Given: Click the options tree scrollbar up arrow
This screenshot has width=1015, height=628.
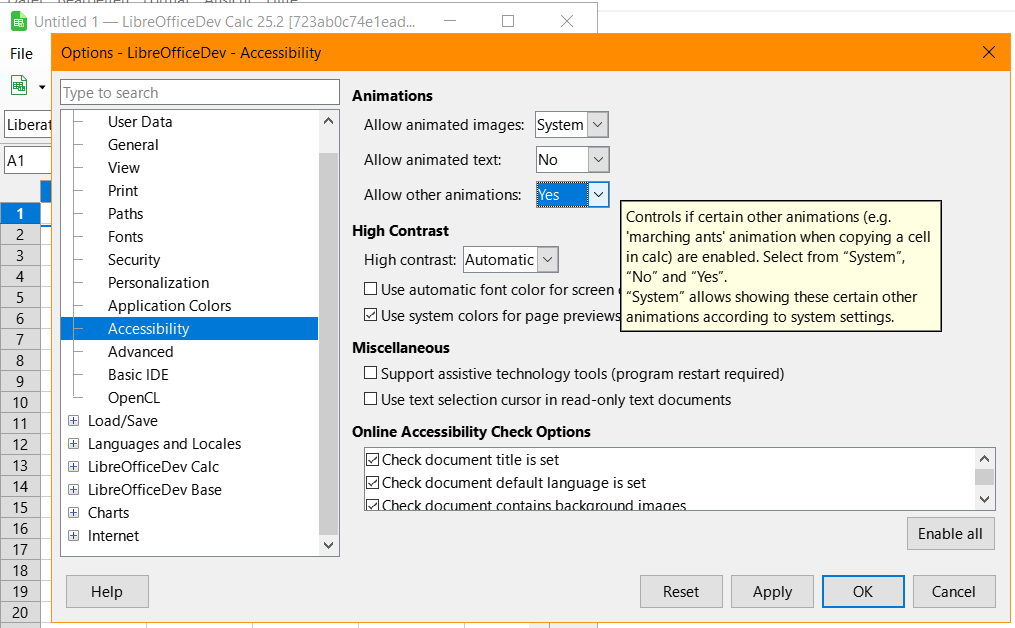Looking at the screenshot, I should [328, 121].
